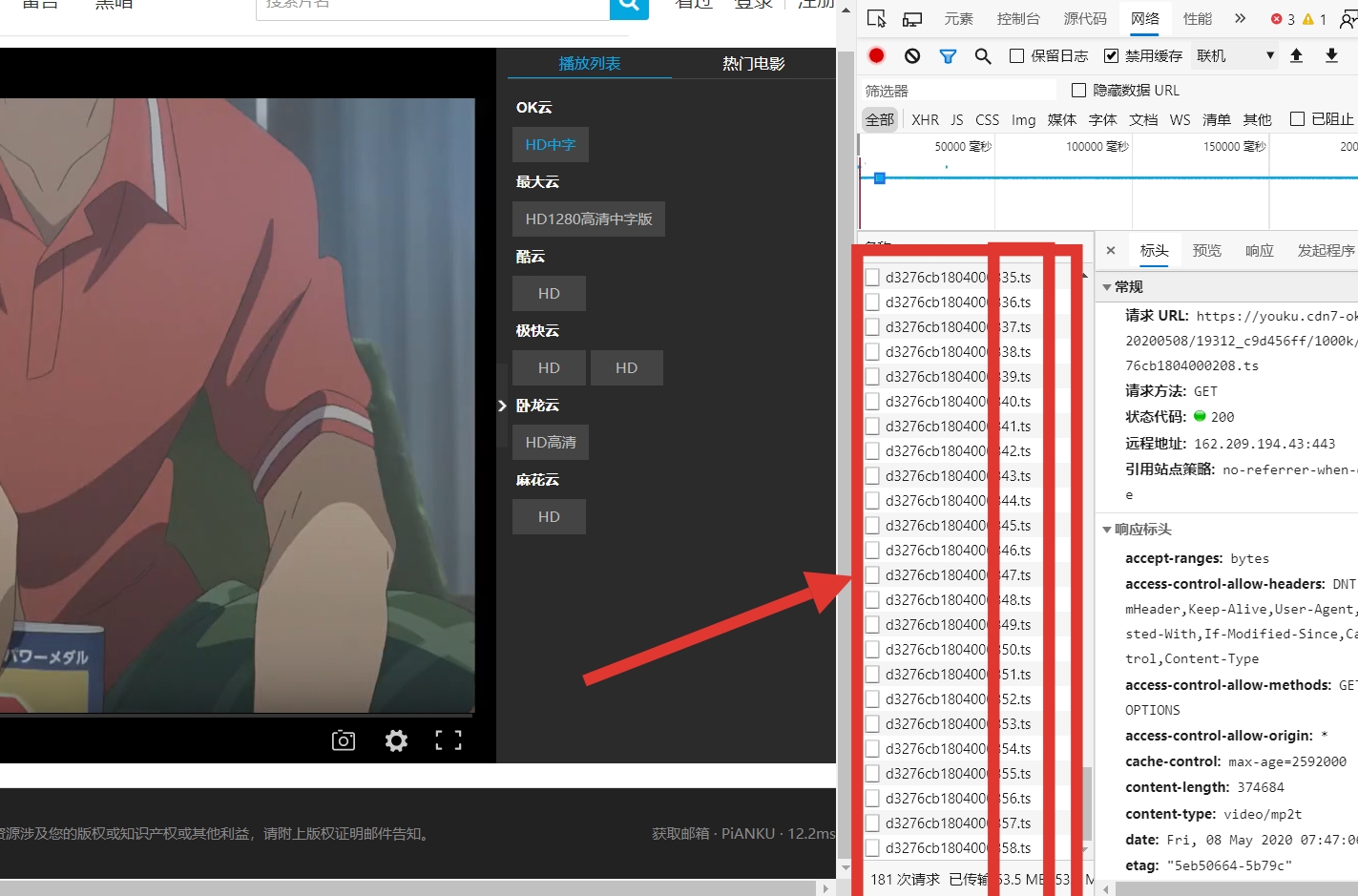The image size is (1358, 896).
Task: Collapse the General headers section
Action: tap(1107, 287)
